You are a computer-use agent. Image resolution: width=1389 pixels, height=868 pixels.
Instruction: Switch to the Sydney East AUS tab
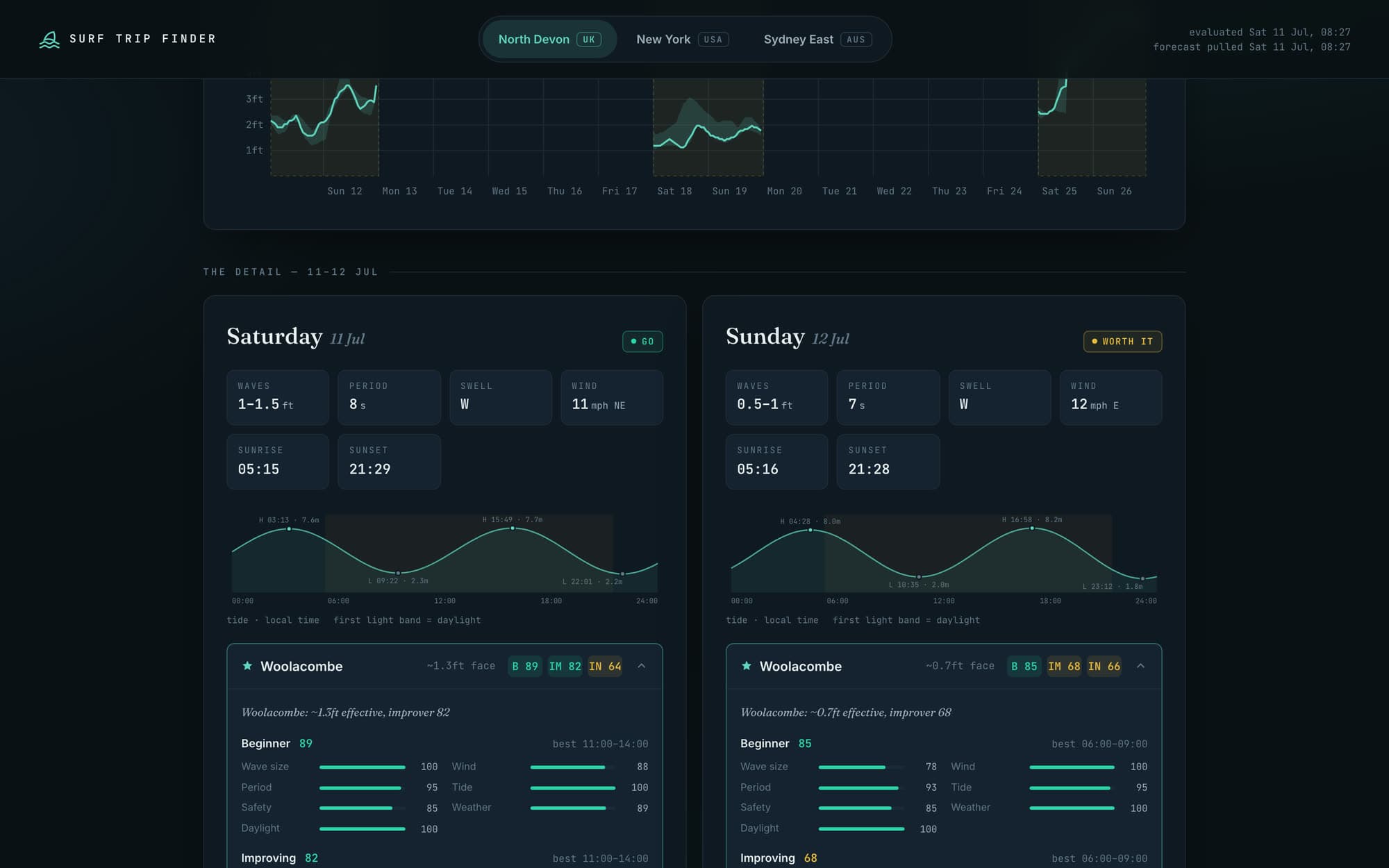pyautogui.click(x=817, y=40)
